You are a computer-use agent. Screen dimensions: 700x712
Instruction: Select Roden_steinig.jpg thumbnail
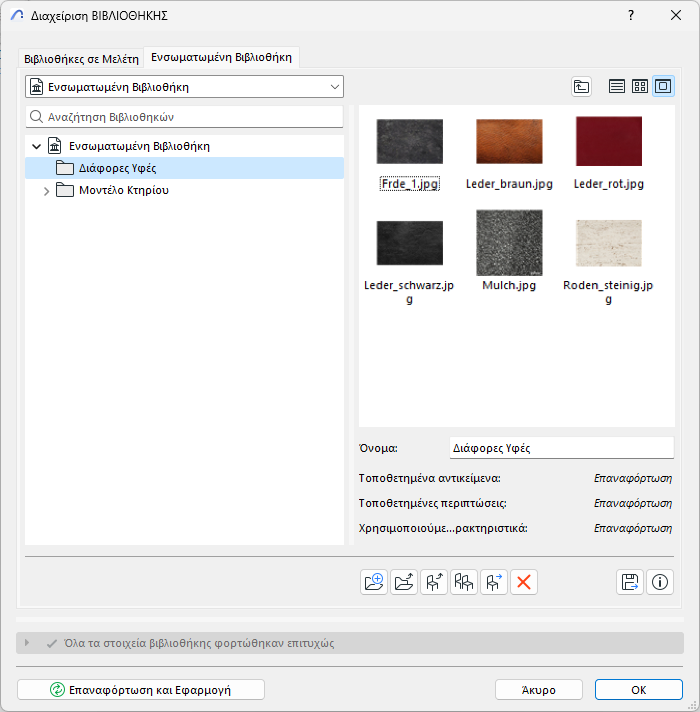point(609,243)
